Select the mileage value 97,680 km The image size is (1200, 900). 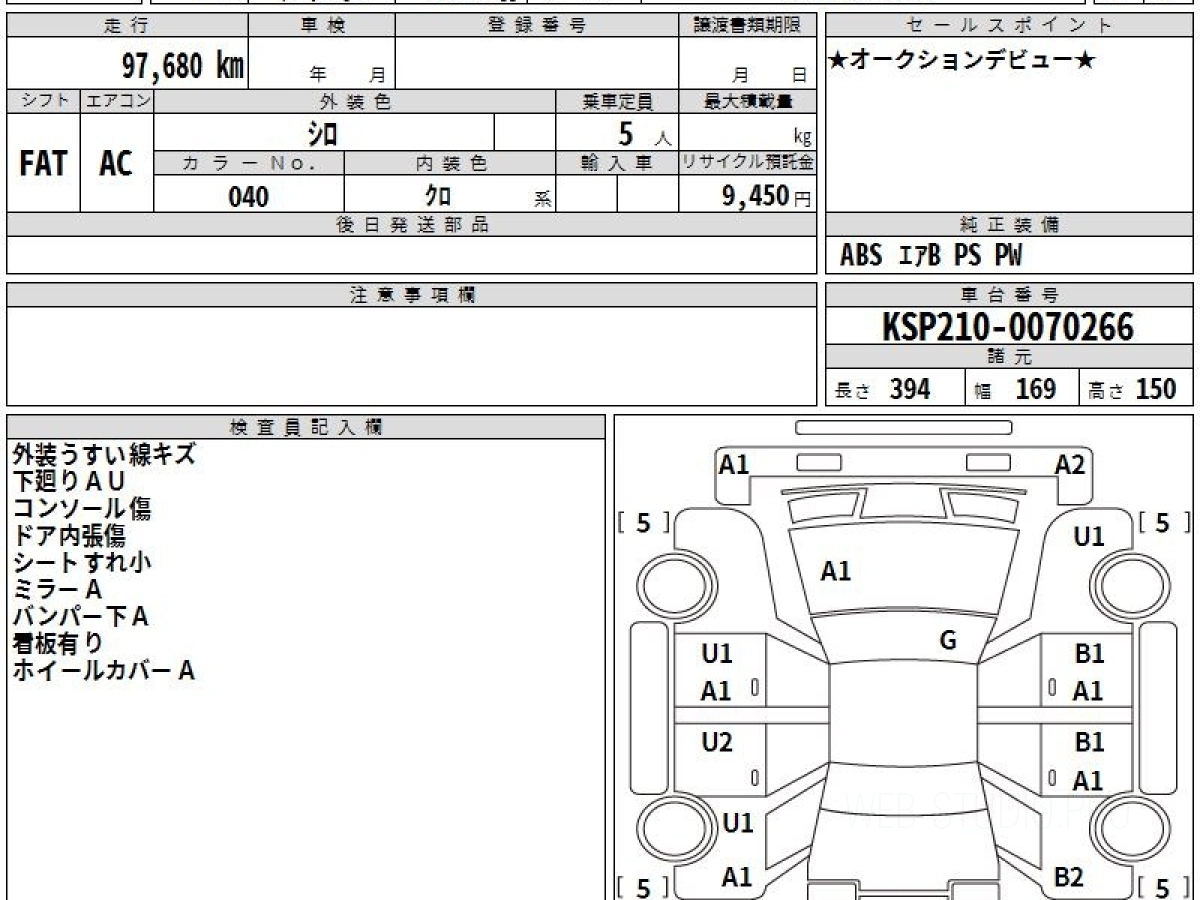pyautogui.click(x=183, y=65)
